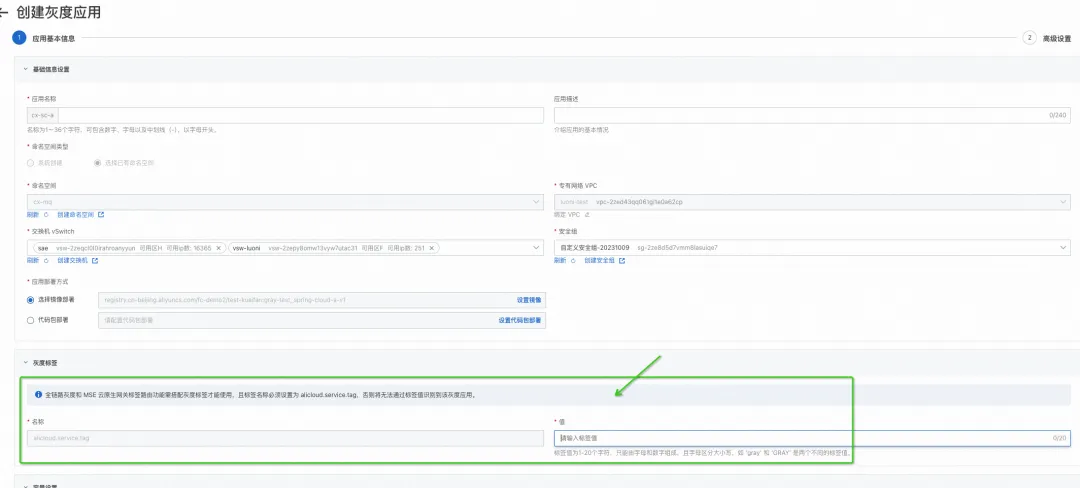Select the 代码包部署 radio button
This screenshot has height=488, width=1080.
coord(30,320)
